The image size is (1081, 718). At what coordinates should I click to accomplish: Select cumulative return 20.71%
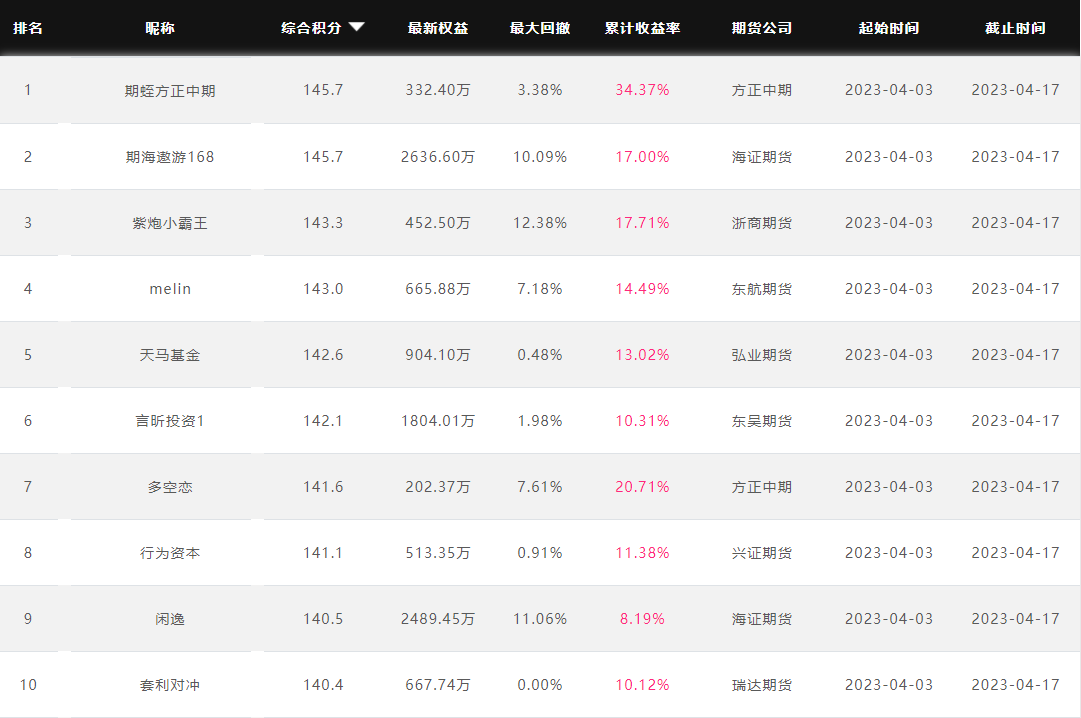point(643,487)
